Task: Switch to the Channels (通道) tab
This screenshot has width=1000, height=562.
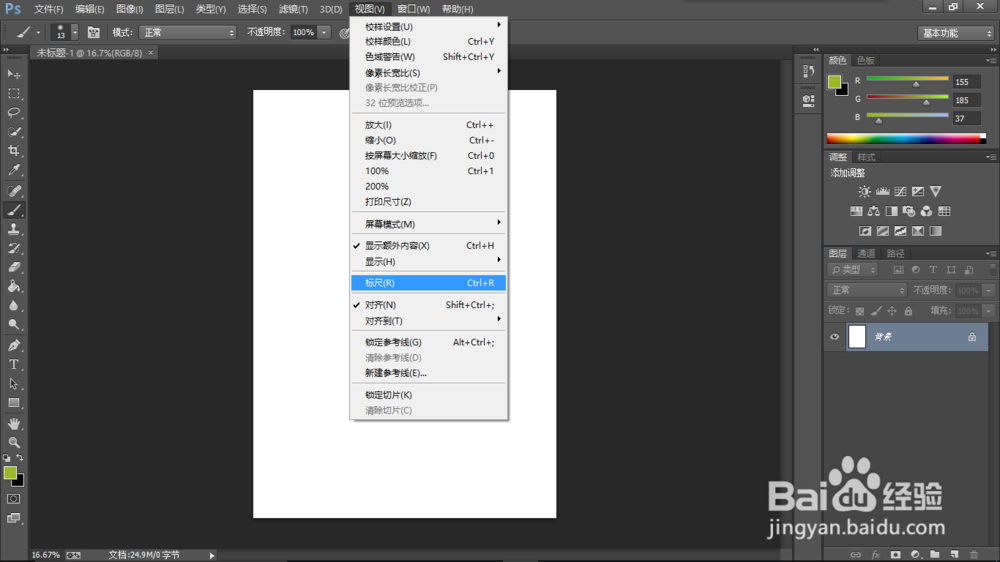Action: (865, 253)
